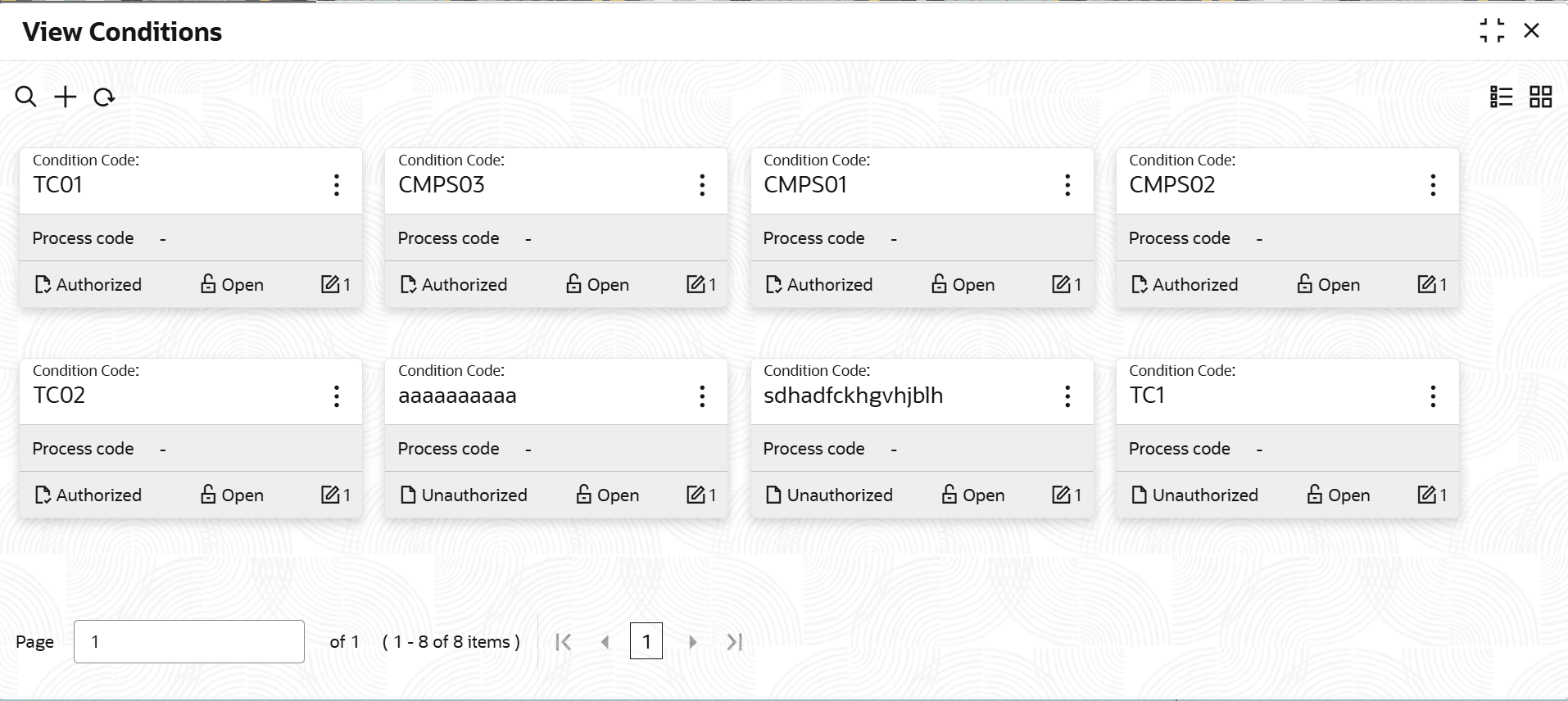1568x701 pixels.
Task: Open CMPS02 card actions menu
Action: (x=1433, y=185)
